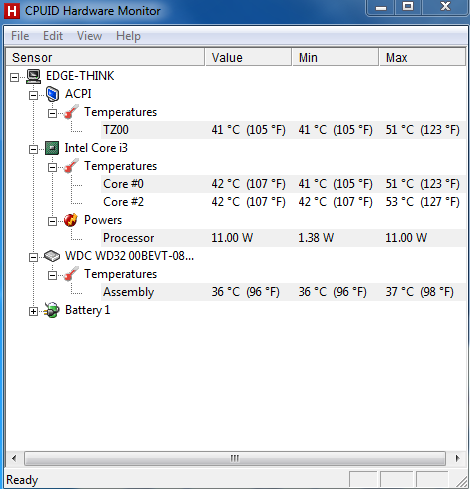Collapse the EDGE-THINK root node
This screenshot has height=489, width=470.
point(14,78)
